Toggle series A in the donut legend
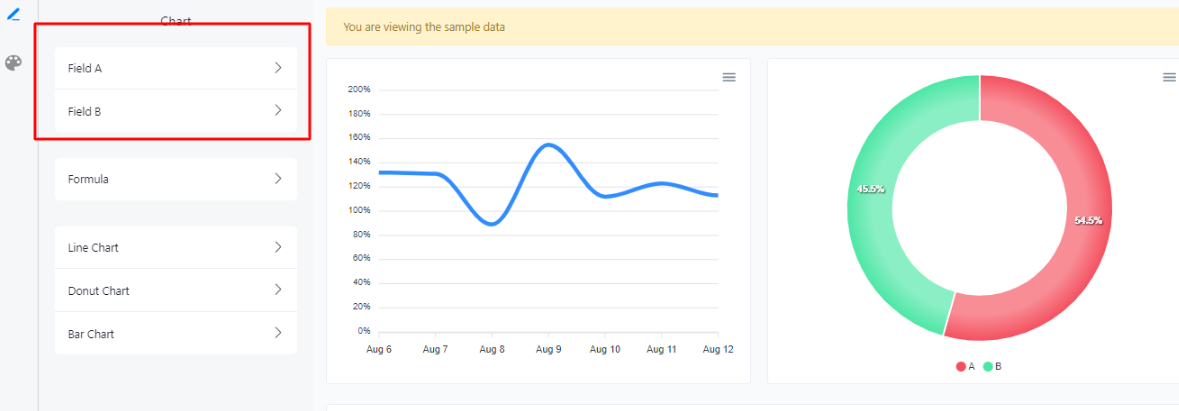The width and height of the screenshot is (1179, 411). point(965,367)
